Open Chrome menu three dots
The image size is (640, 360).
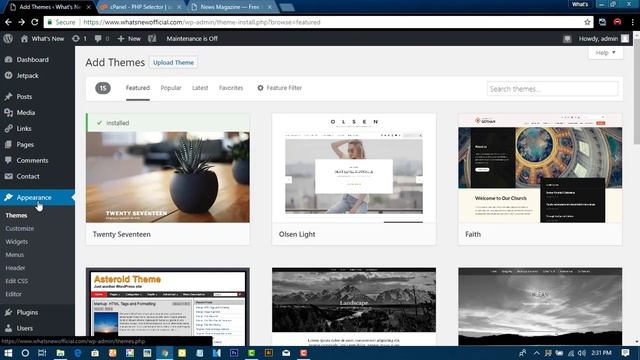point(633,22)
